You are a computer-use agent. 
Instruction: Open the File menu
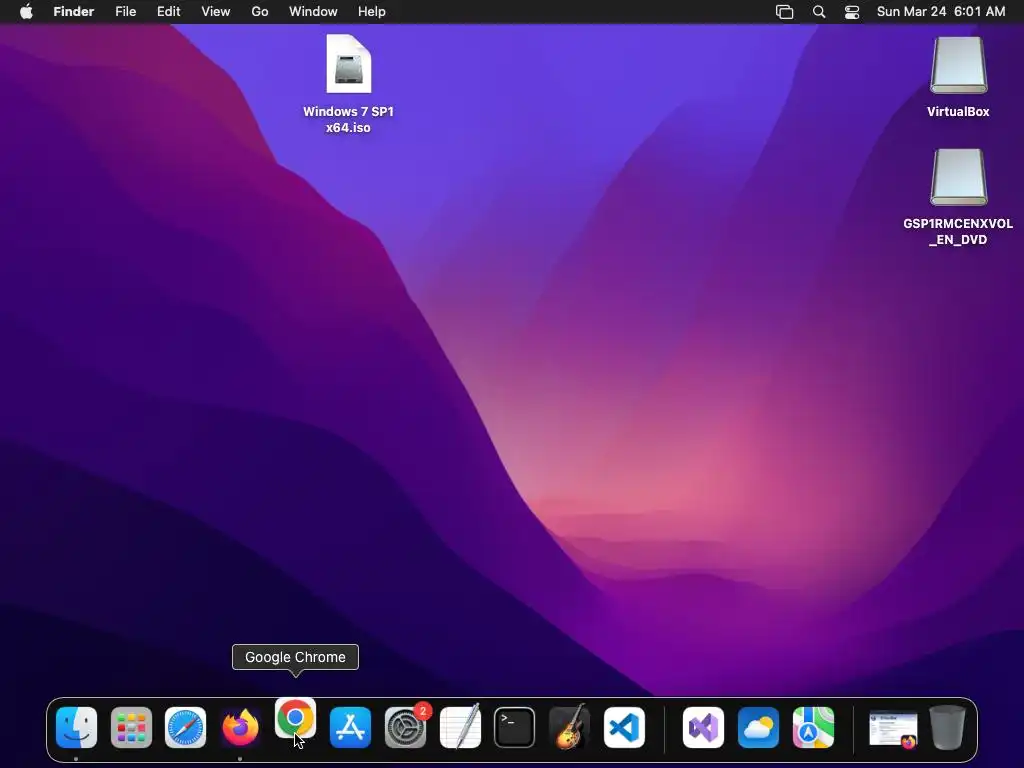[125, 12]
